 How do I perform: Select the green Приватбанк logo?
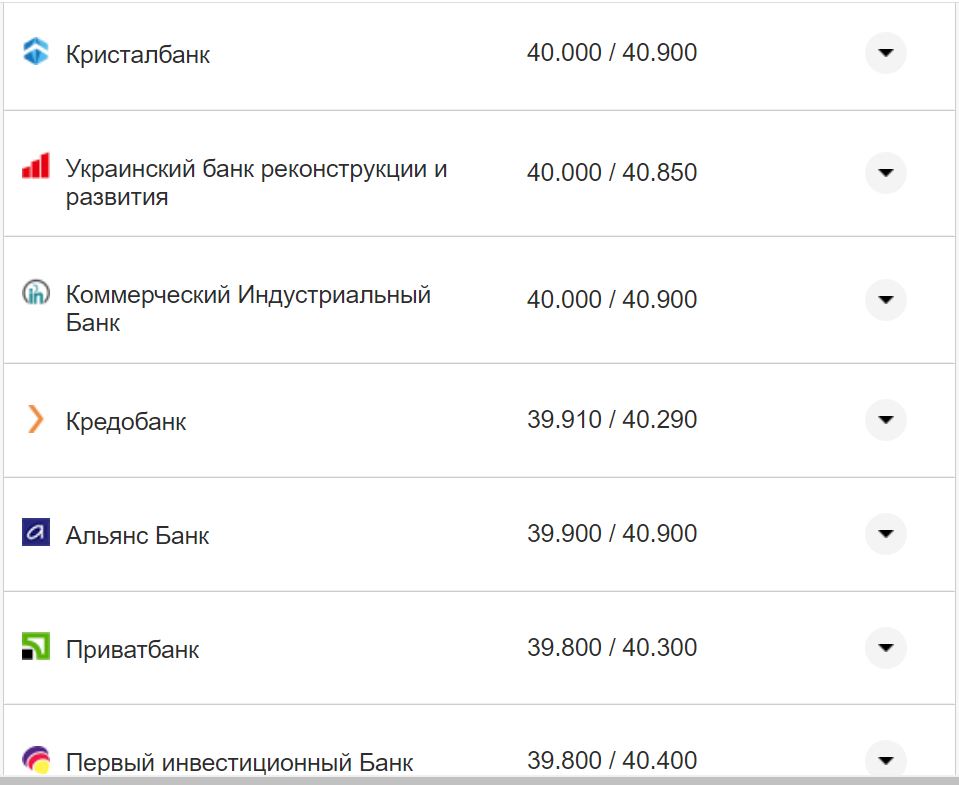coord(36,648)
